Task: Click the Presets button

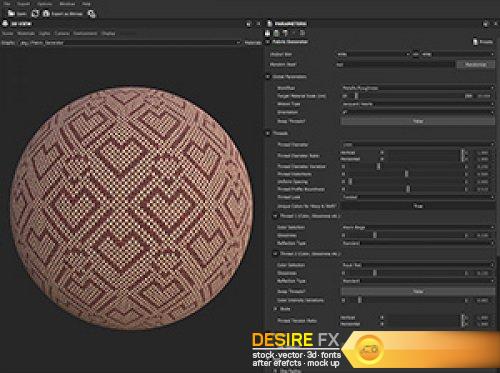Action: click(483, 42)
